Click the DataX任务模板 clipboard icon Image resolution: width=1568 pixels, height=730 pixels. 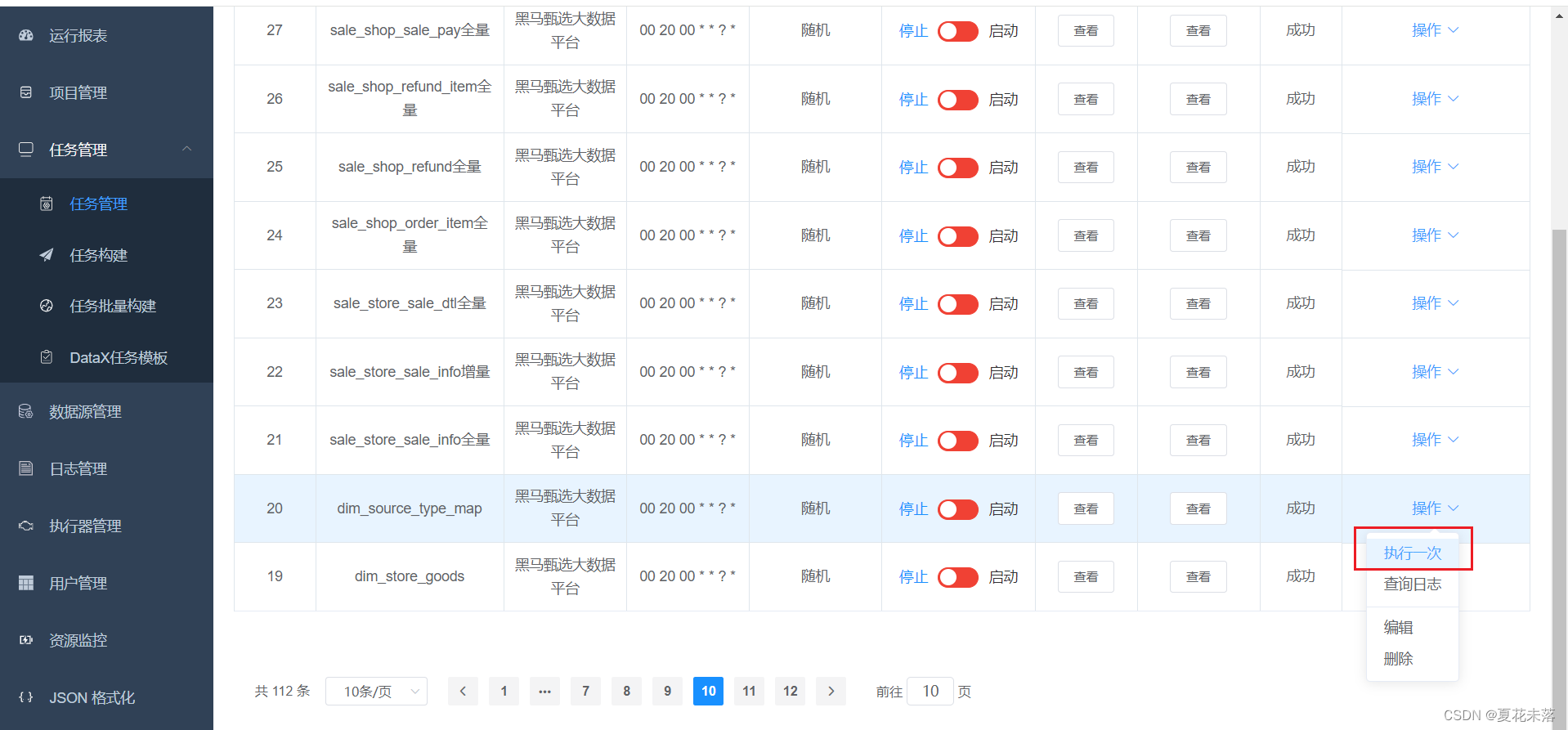tap(47, 357)
